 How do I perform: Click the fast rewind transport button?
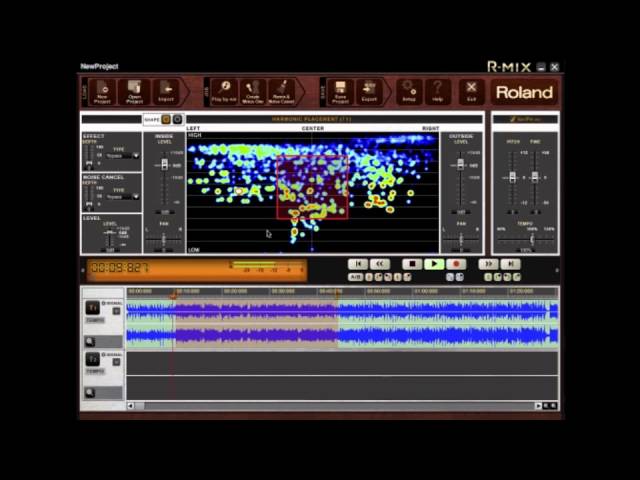380,264
